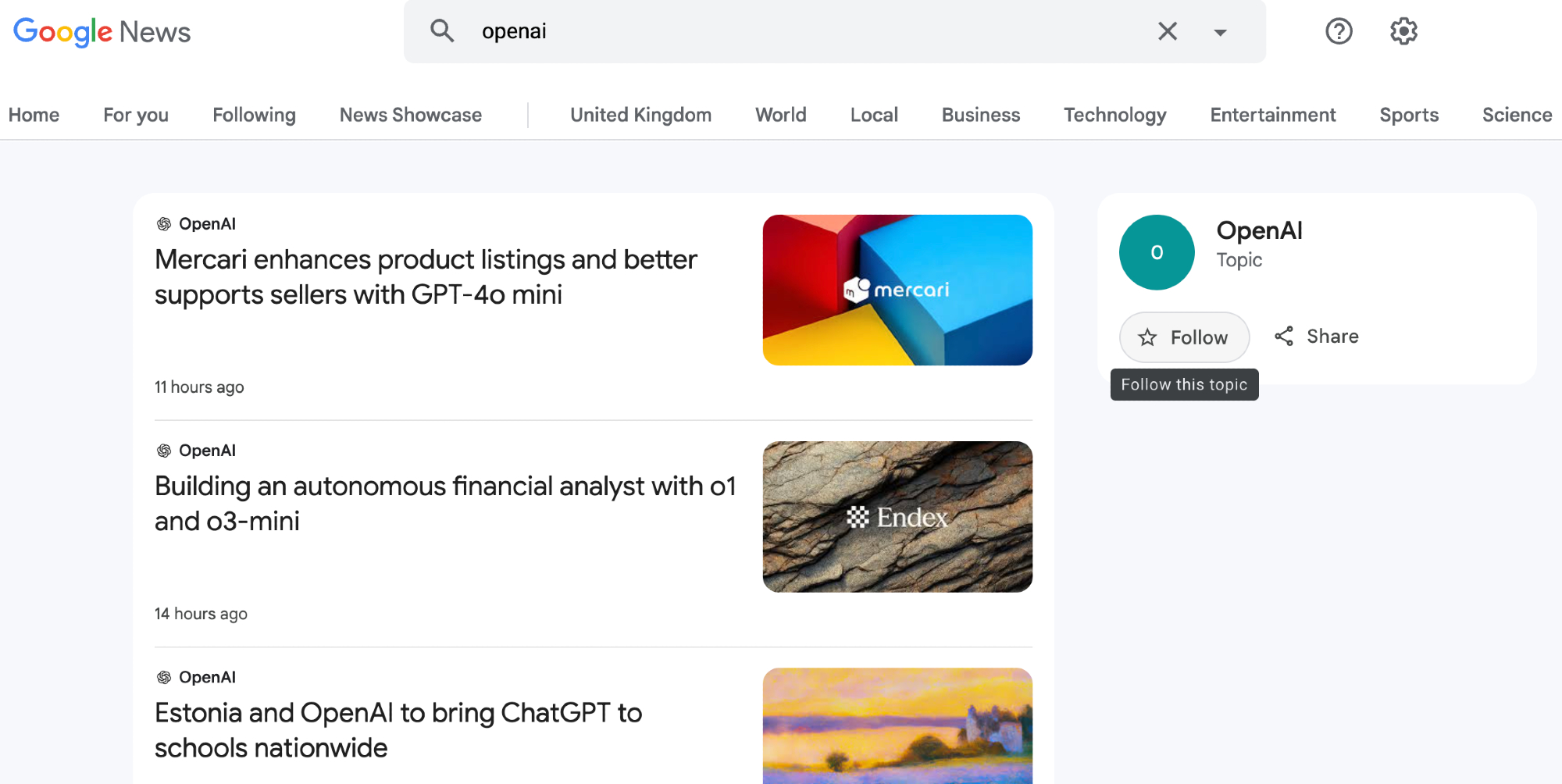
Task: Click the search magnifier icon
Action: 442,31
